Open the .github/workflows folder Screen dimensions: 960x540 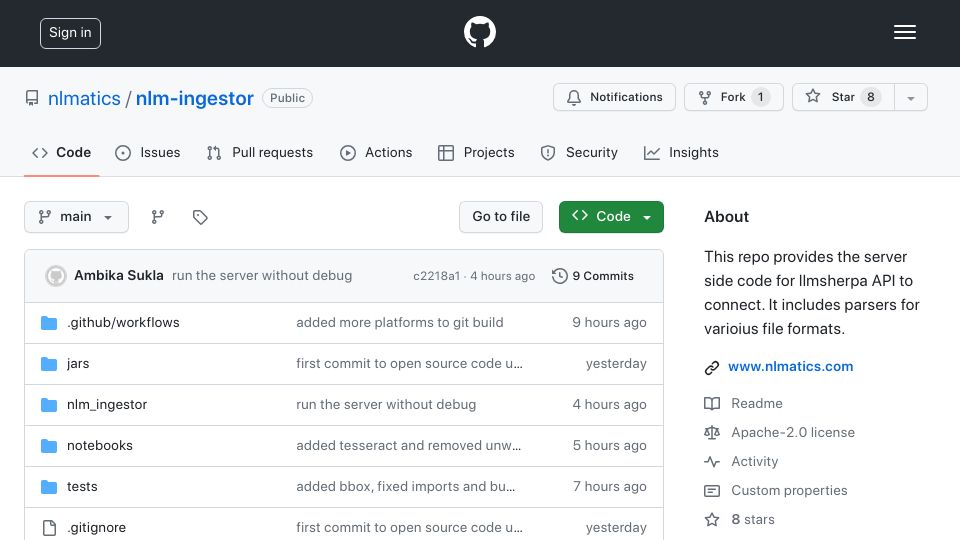(x=123, y=322)
